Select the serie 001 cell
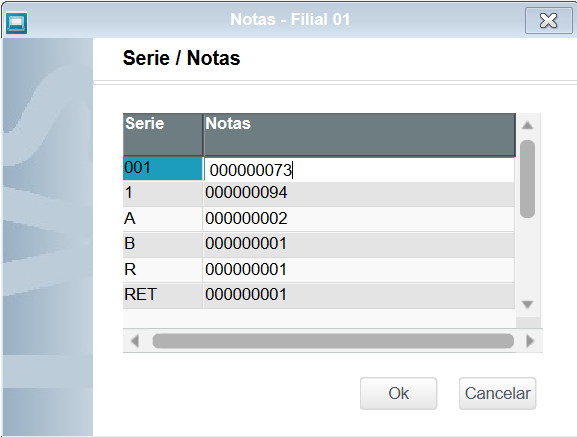Image resolution: width=577 pixels, height=437 pixels. [x=163, y=169]
